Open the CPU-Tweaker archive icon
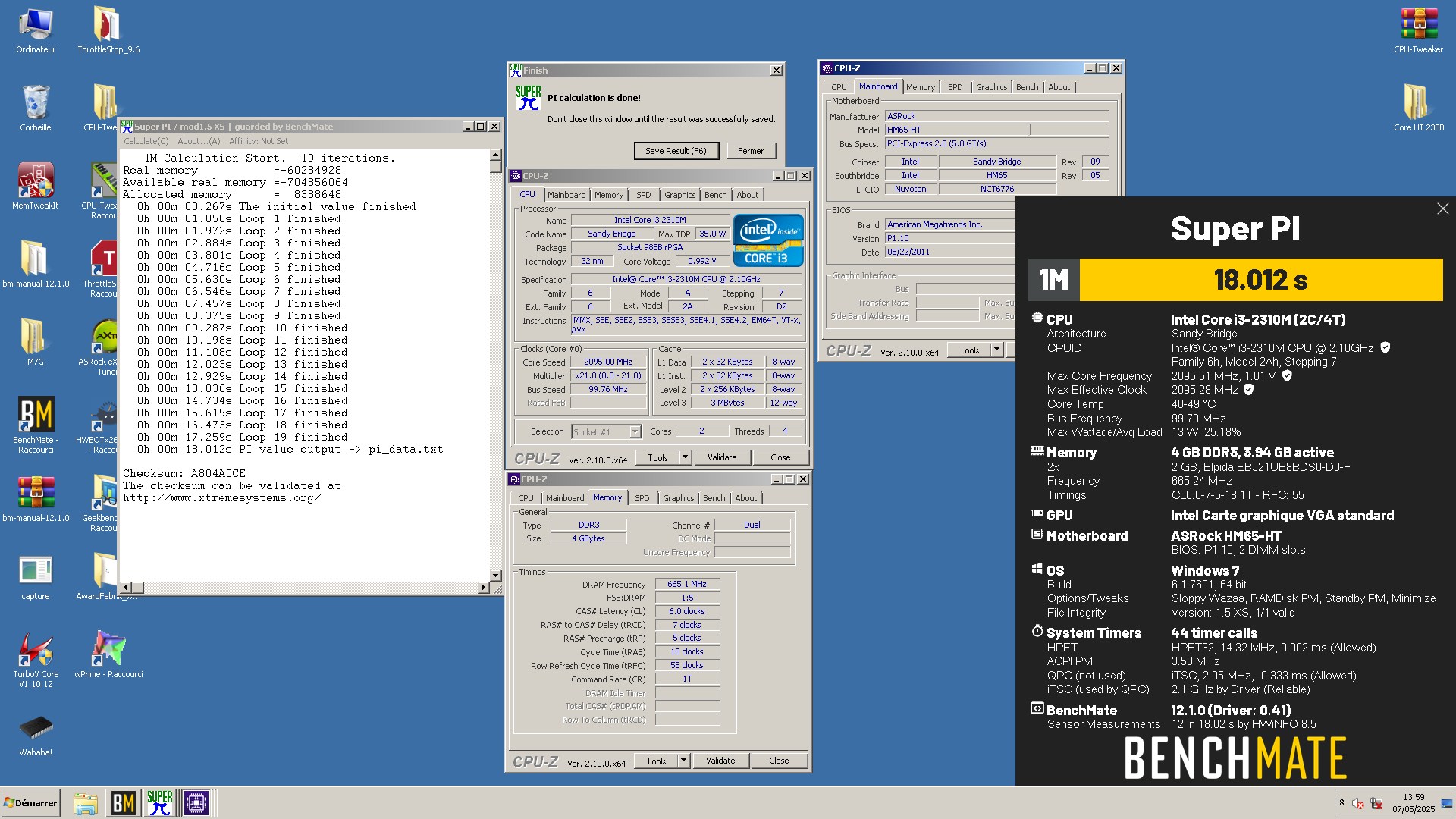The width and height of the screenshot is (1456, 819). click(1418, 30)
